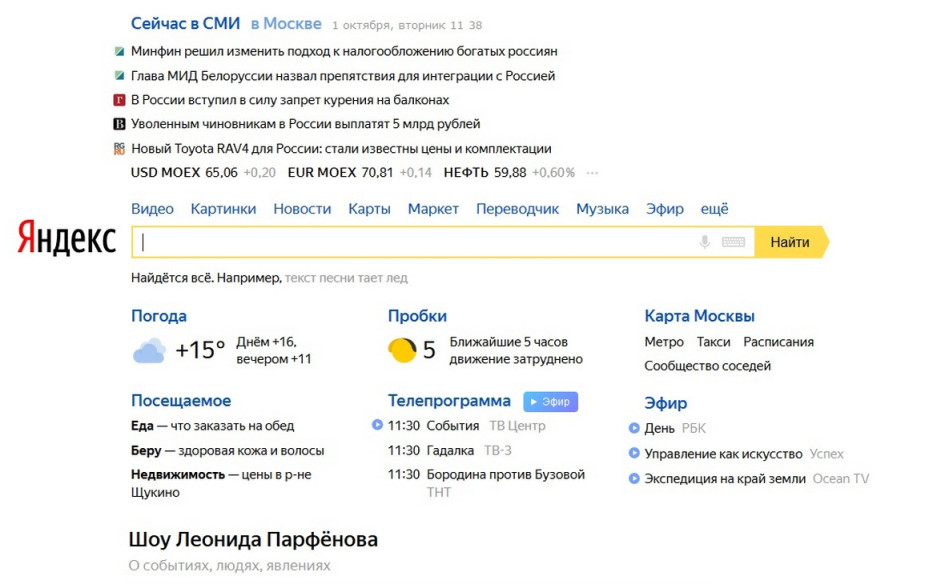Open the Новый Toyota RAV4 headline

(x=341, y=149)
